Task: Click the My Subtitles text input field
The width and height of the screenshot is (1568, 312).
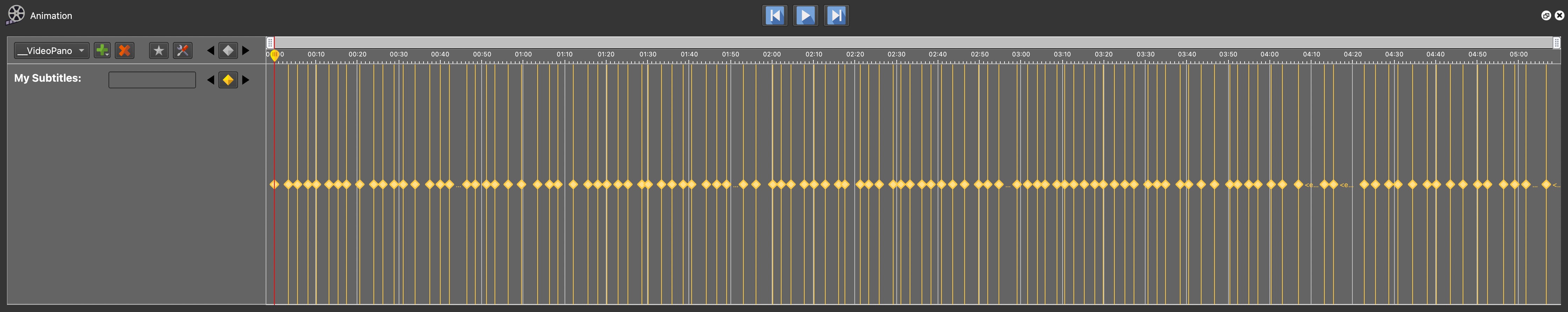Action: click(x=152, y=80)
